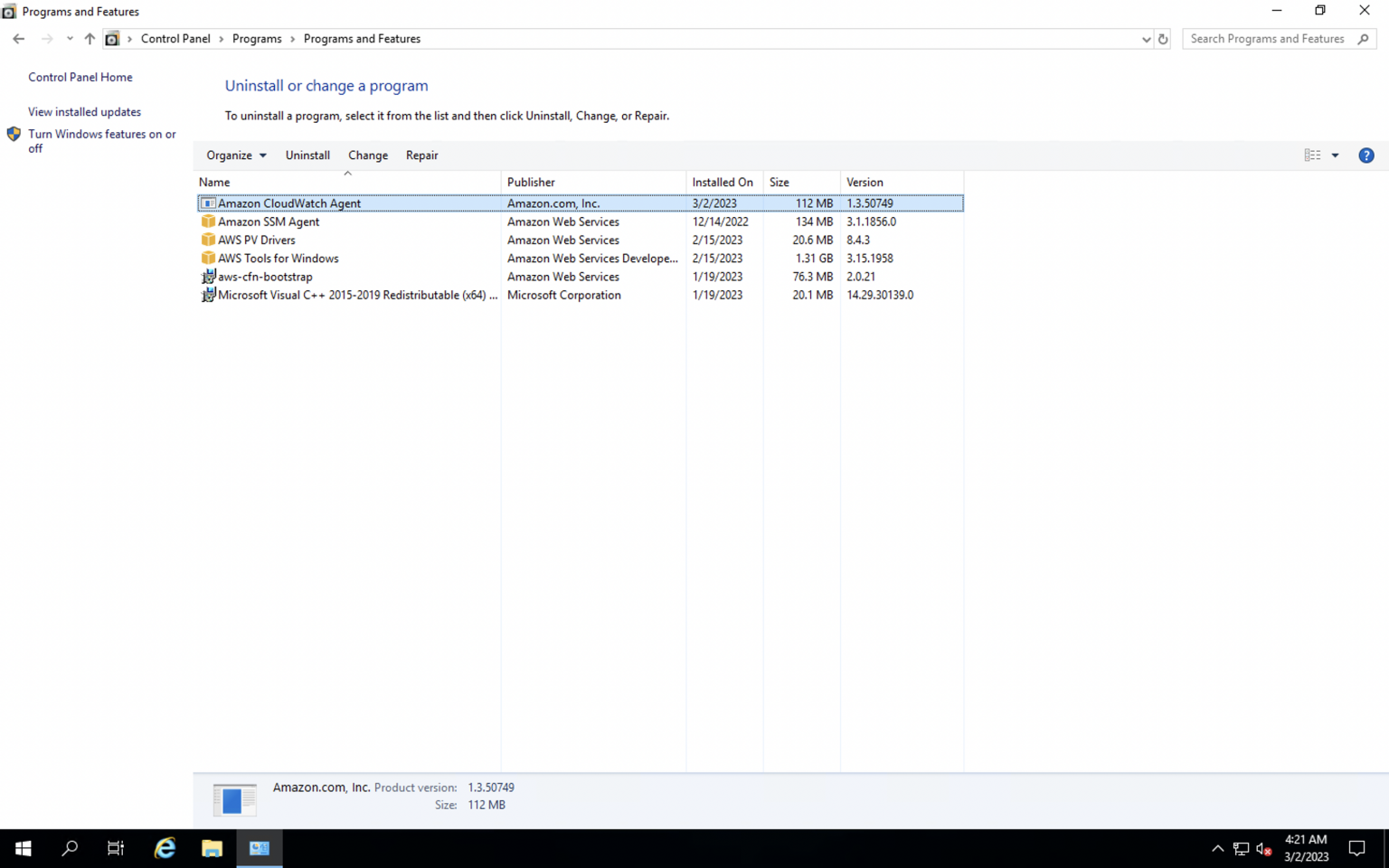Click the search magnifier icon on the taskbar

pos(69,848)
